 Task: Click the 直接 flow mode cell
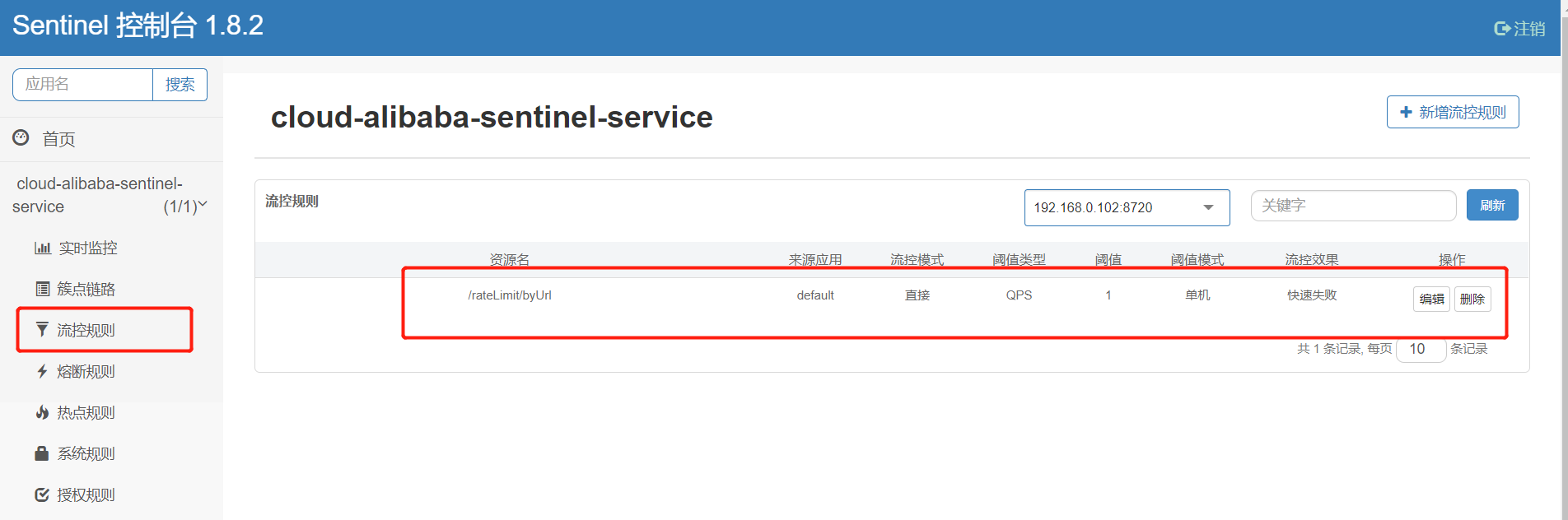point(917,295)
